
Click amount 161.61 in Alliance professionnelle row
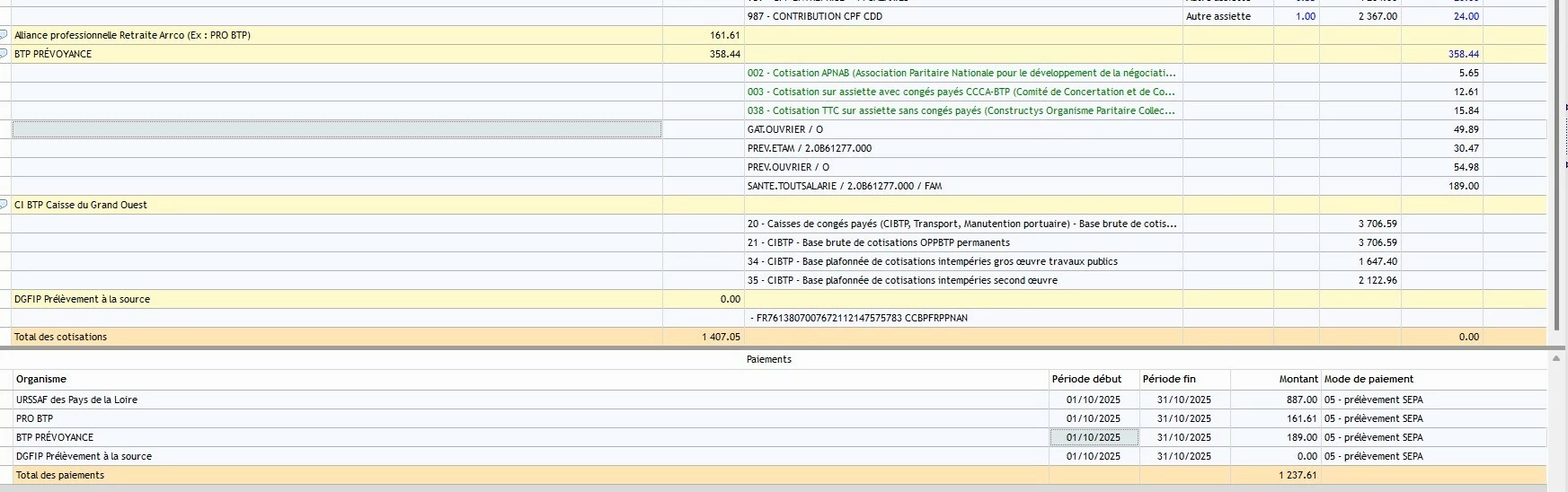click(724, 35)
